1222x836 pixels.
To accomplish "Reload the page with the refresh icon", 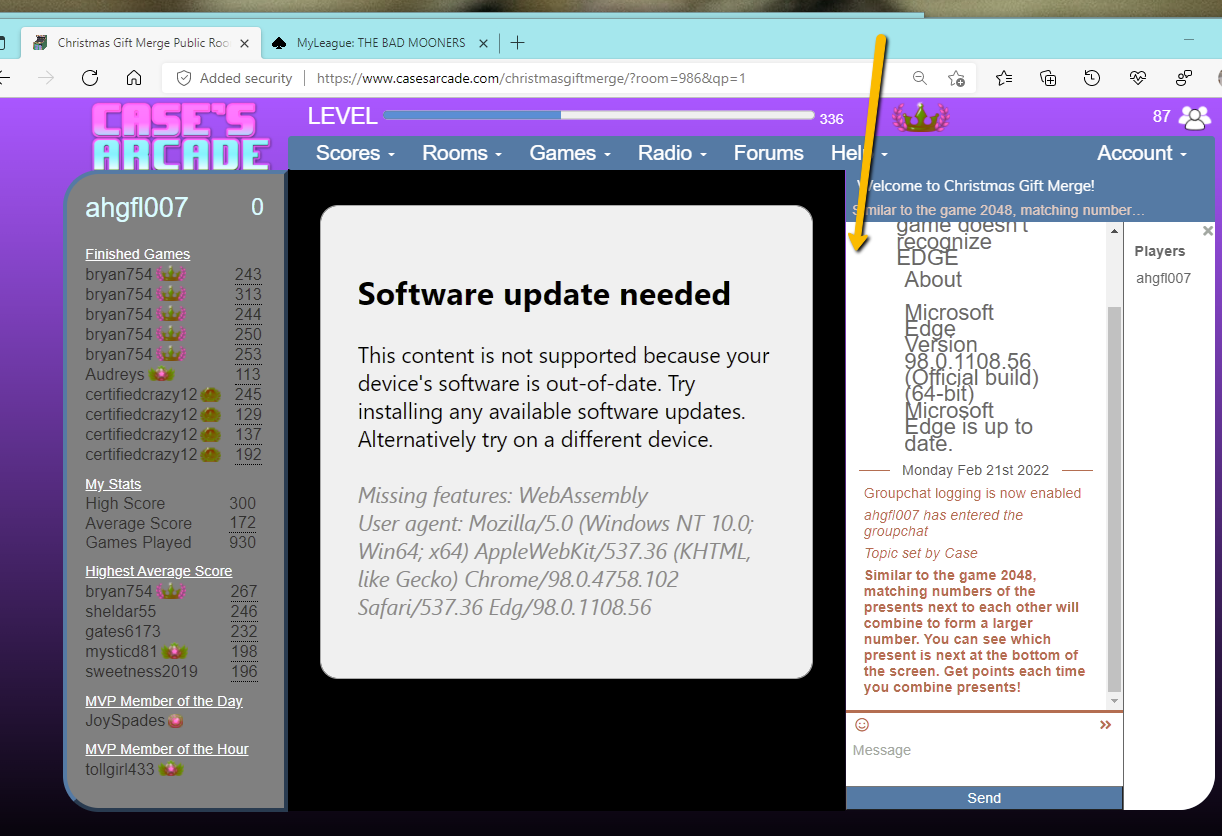I will (90, 78).
